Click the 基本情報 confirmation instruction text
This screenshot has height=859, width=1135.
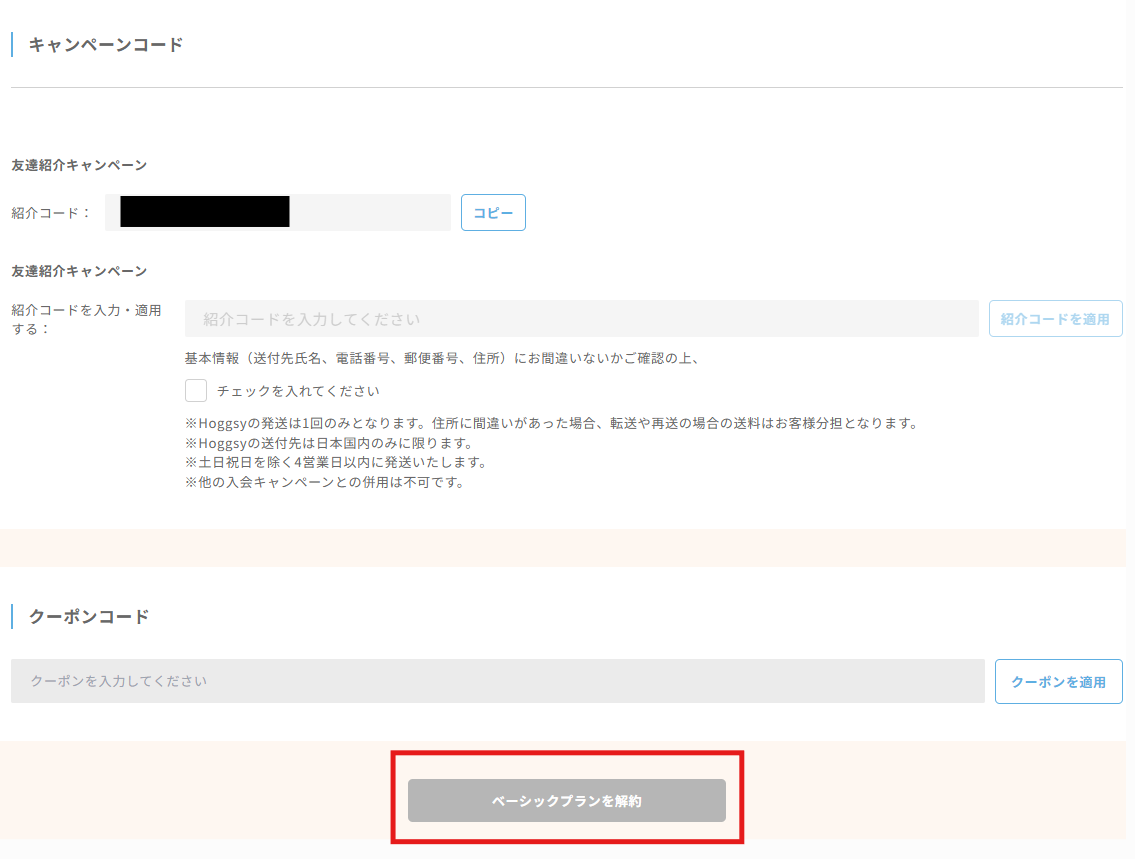click(x=441, y=358)
